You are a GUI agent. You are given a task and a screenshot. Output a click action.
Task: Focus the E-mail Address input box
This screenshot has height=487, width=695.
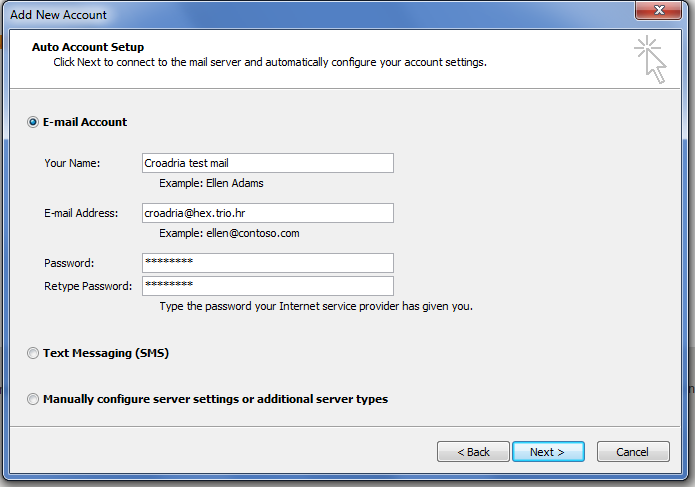[268, 213]
